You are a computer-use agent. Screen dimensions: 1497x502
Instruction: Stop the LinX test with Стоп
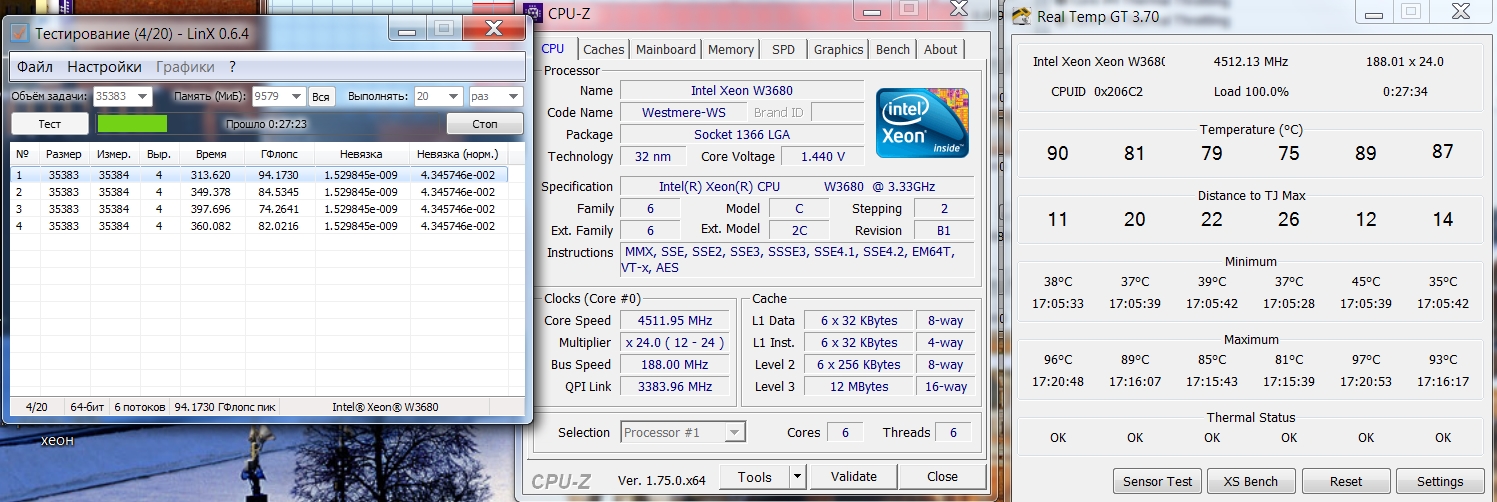(x=484, y=124)
